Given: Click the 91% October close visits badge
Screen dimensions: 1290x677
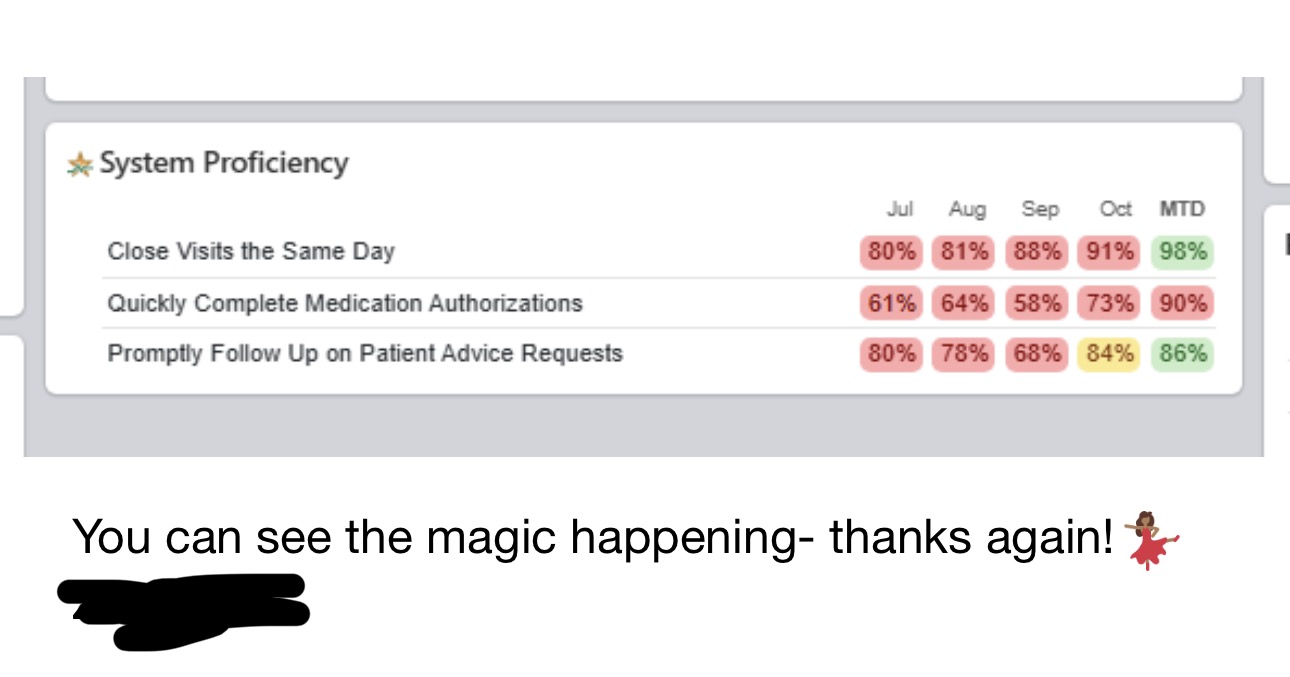Looking at the screenshot, I should [1109, 252].
